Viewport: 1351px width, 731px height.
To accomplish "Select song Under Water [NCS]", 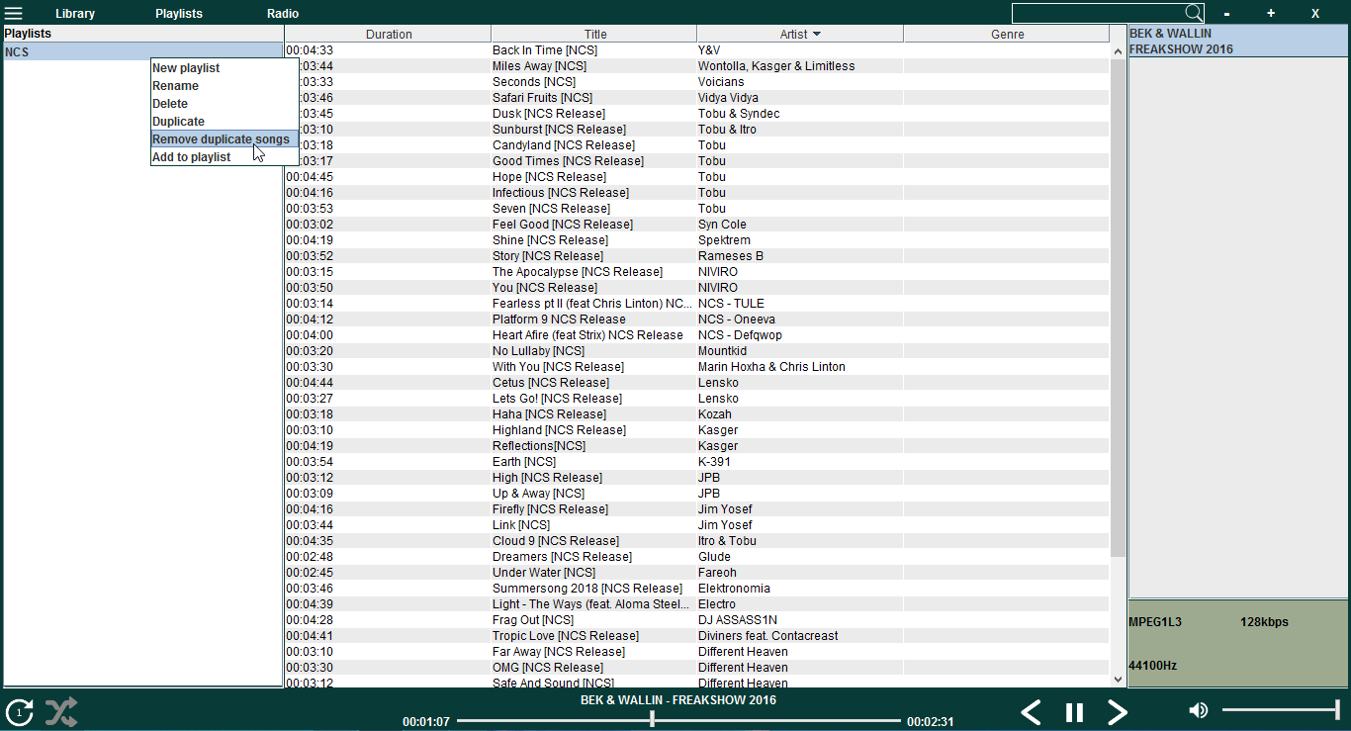I will [x=544, y=573].
